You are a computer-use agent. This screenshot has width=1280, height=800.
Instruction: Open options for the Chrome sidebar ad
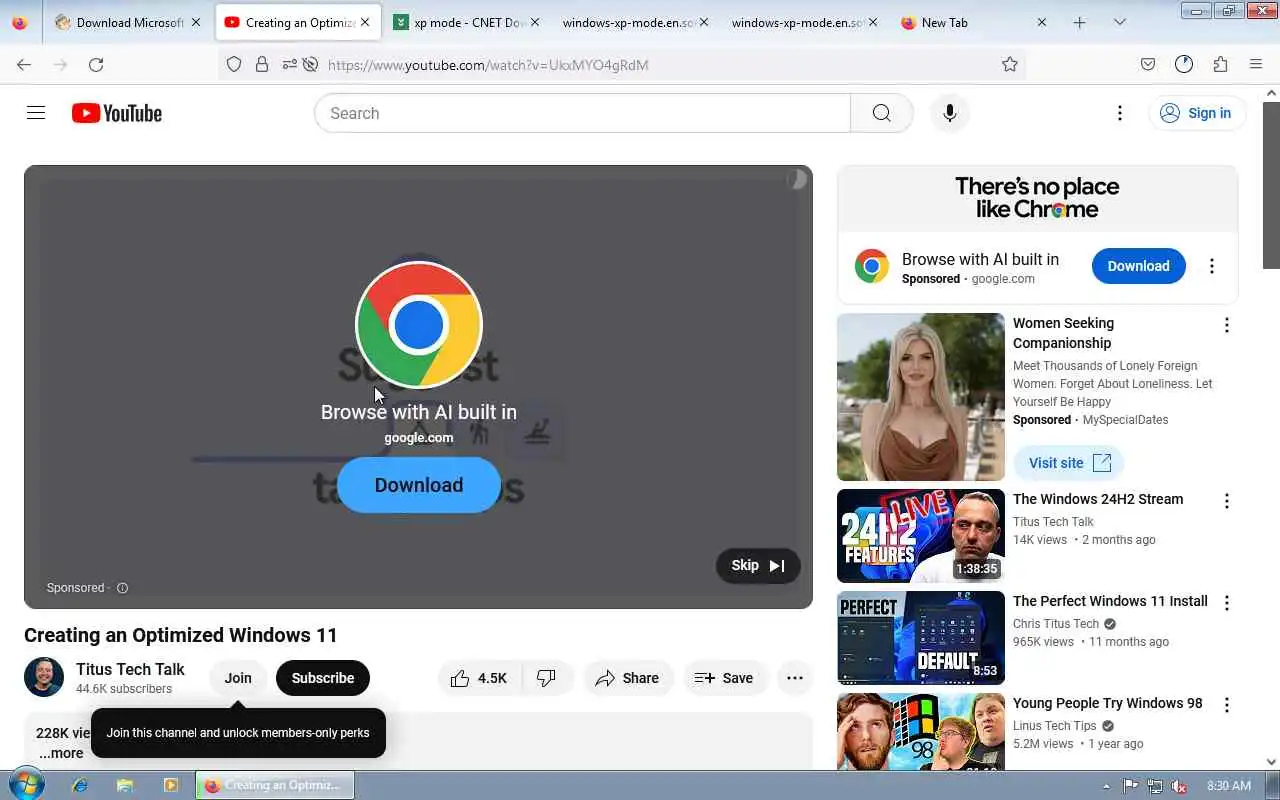[x=1212, y=266]
